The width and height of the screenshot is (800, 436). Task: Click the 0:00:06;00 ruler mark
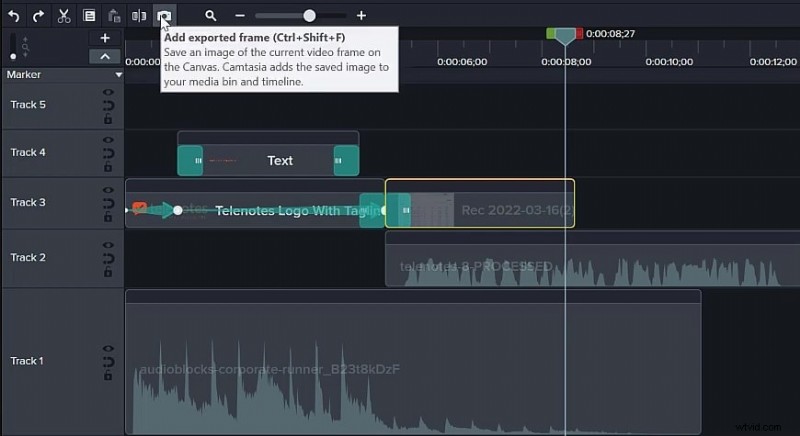(x=462, y=62)
